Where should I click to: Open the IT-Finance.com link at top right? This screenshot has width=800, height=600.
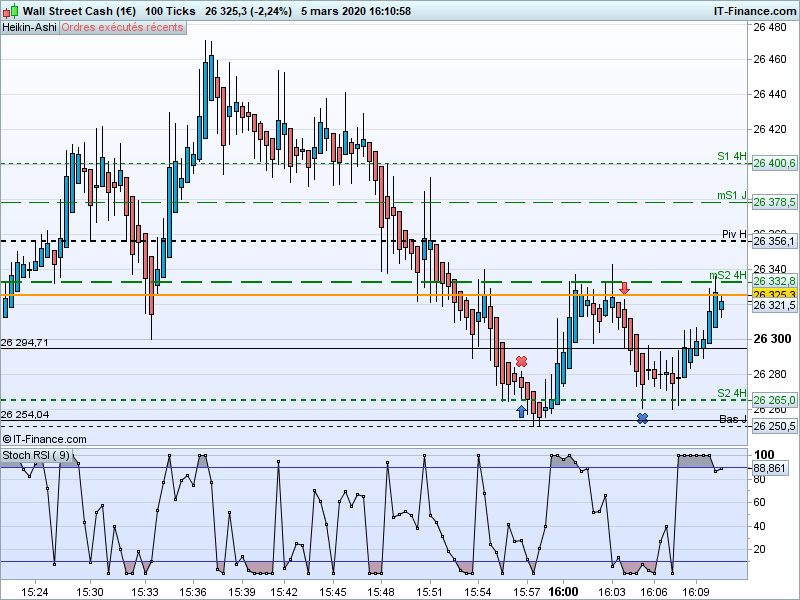755,11
